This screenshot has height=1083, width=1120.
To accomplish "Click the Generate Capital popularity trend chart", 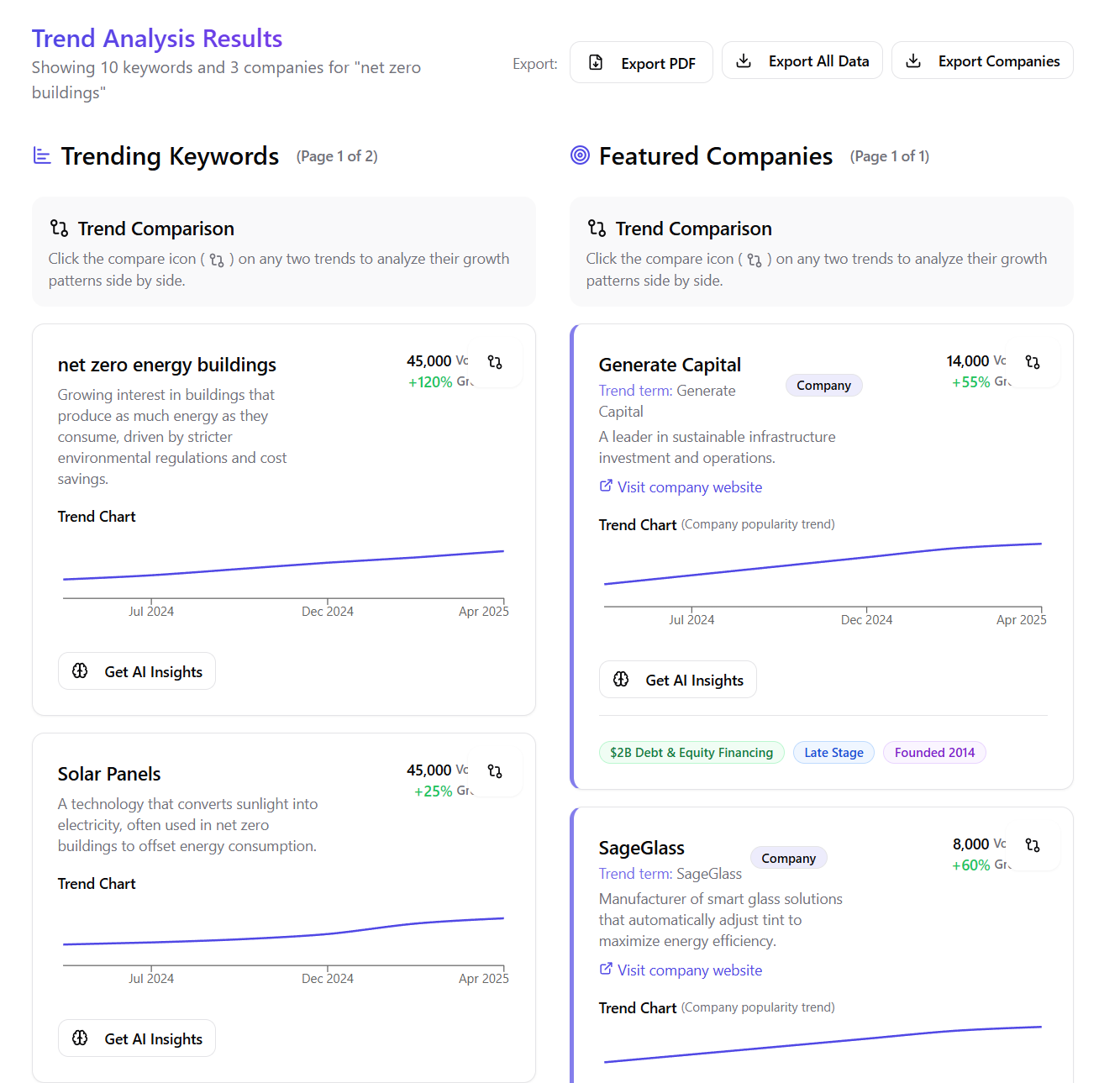I will click(x=823, y=584).
